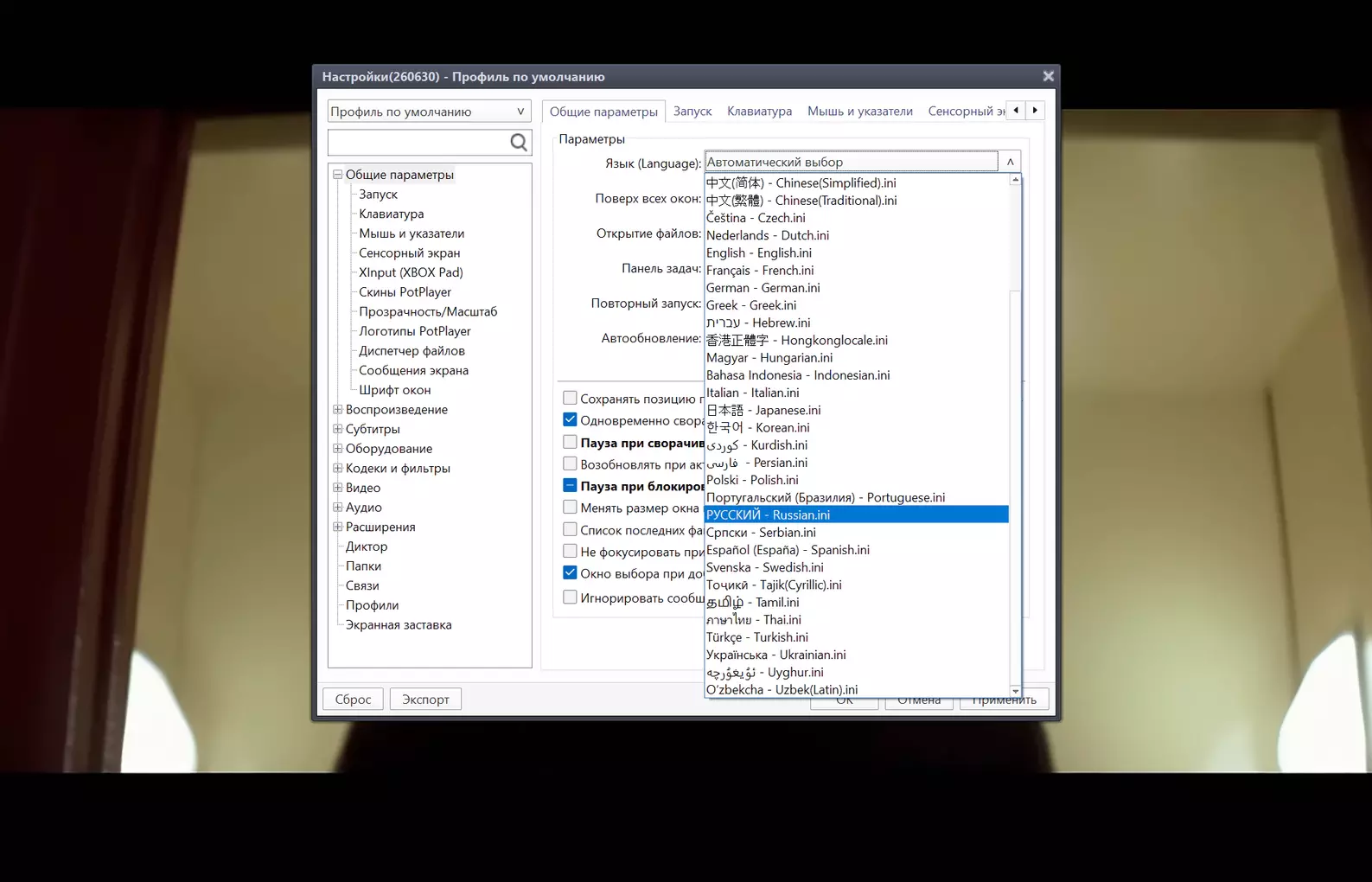The image size is (1372, 882).
Task: Close the settings dialog with X
Action: [1048, 76]
